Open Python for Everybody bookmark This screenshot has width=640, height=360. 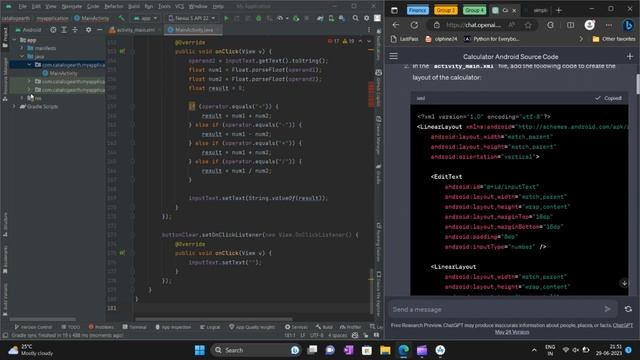[x=492, y=39]
